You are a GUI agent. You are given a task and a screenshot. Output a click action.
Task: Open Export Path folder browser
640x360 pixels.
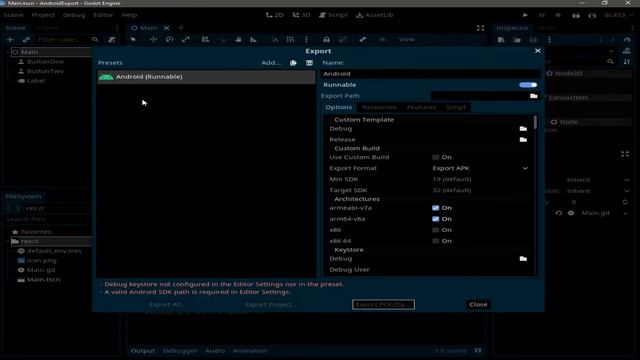[x=533, y=96]
